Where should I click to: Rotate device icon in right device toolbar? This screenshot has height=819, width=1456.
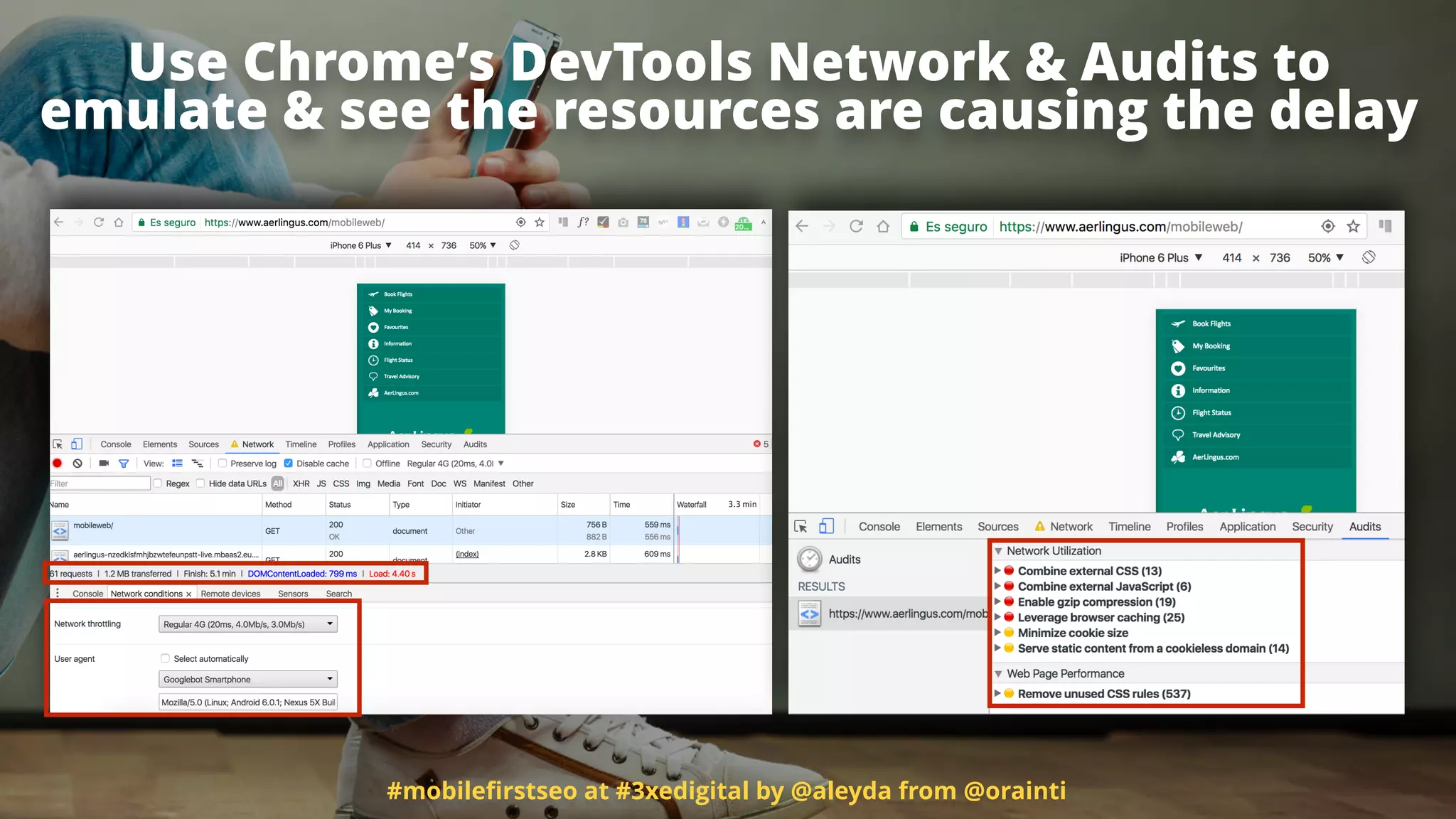pos(1369,257)
